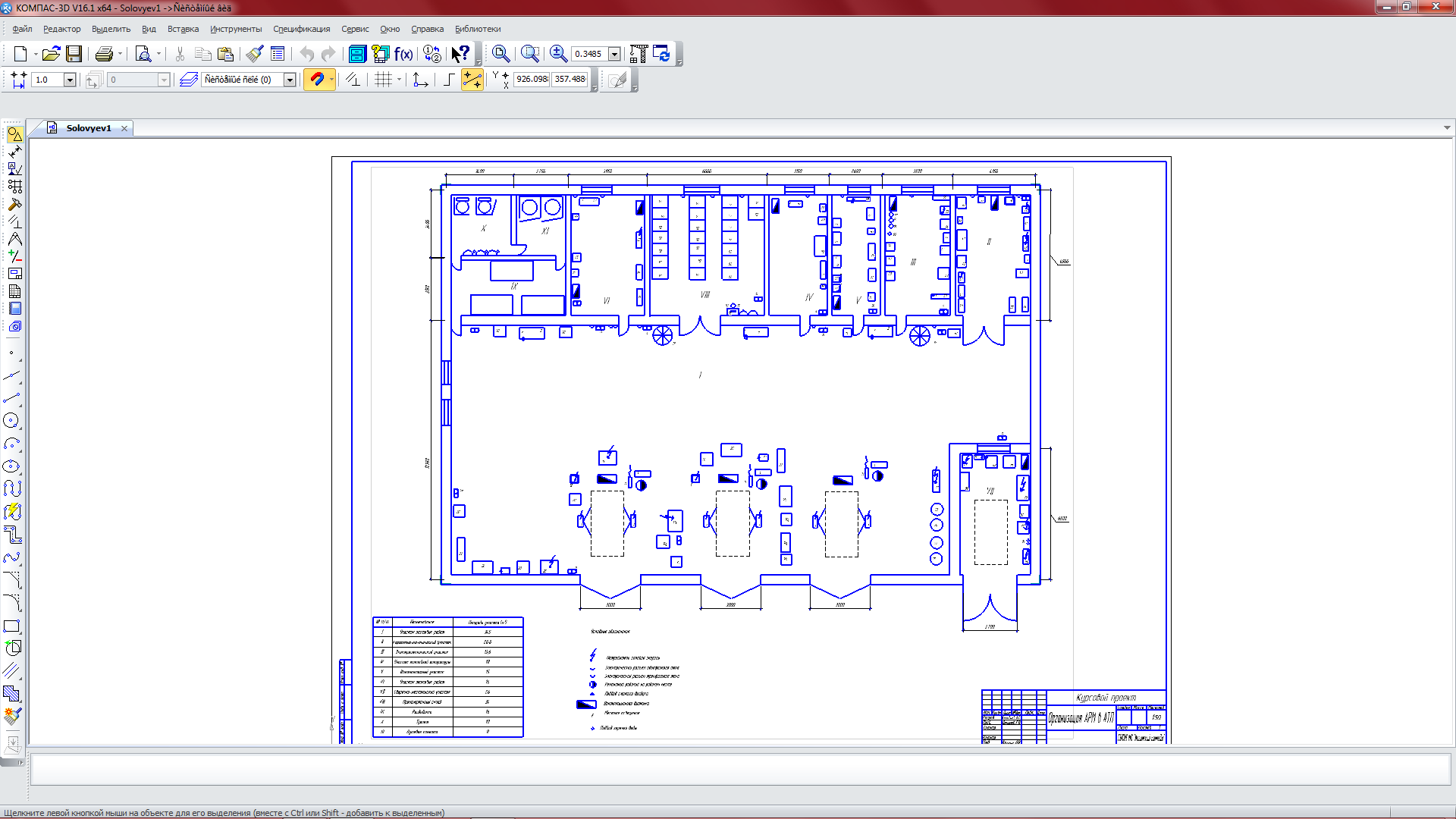The height and width of the screenshot is (819, 1456).
Task: Click the Refresh image icon
Action: (x=661, y=54)
